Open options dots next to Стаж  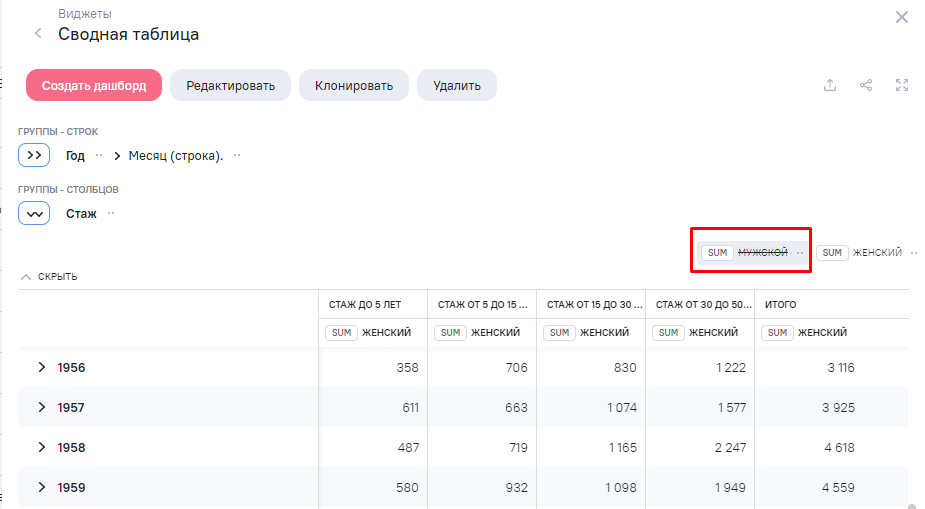click(111, 213)
